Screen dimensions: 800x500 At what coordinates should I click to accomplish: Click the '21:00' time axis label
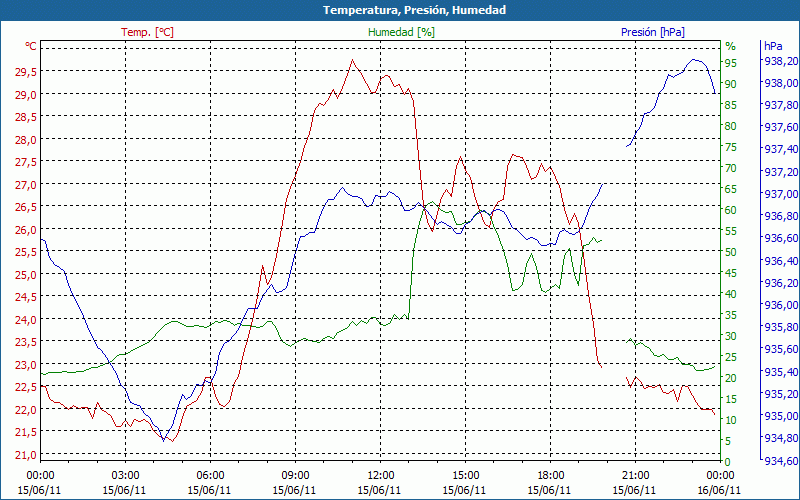635,476
